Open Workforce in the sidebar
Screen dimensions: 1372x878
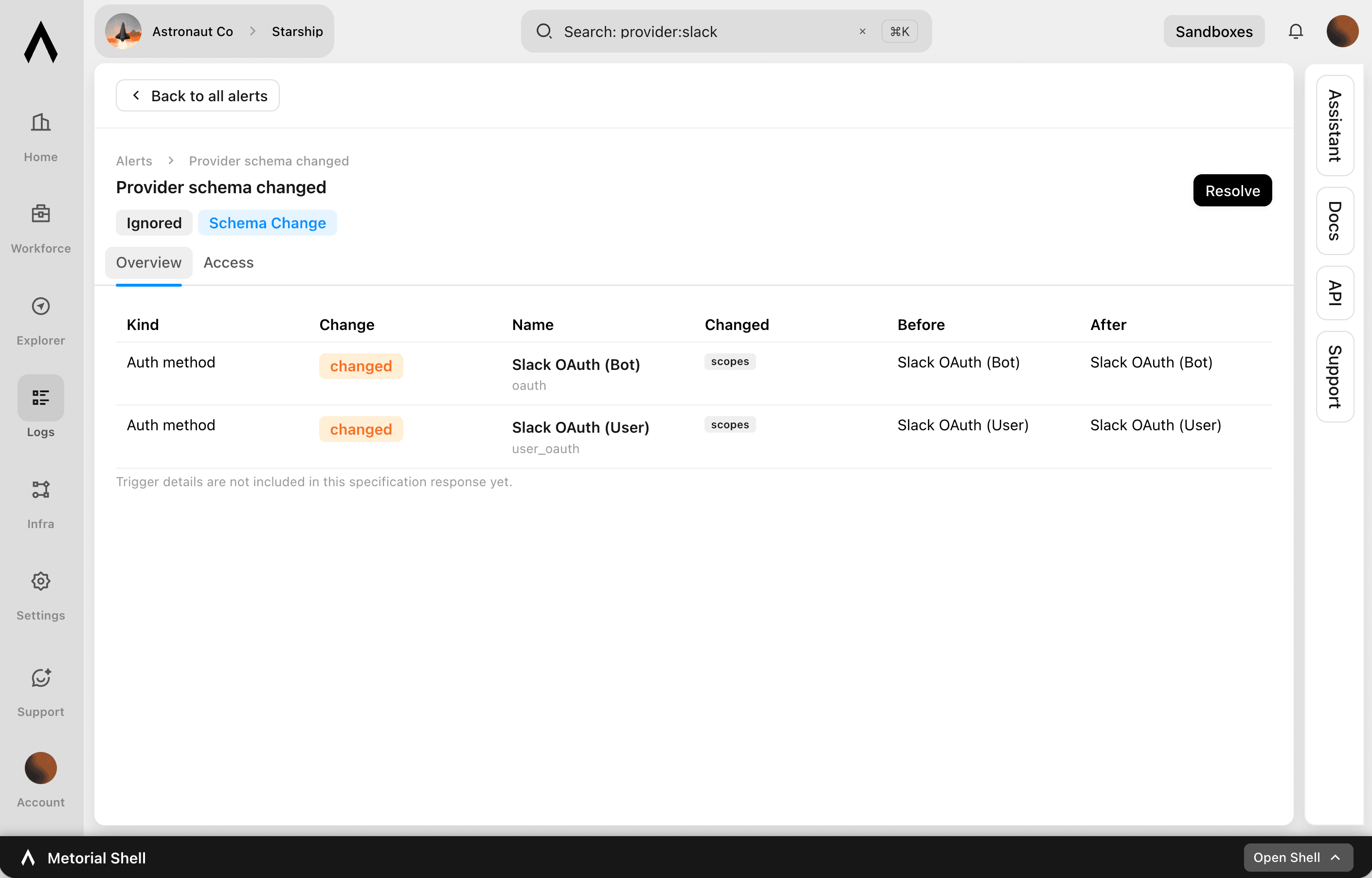point(40,229)
